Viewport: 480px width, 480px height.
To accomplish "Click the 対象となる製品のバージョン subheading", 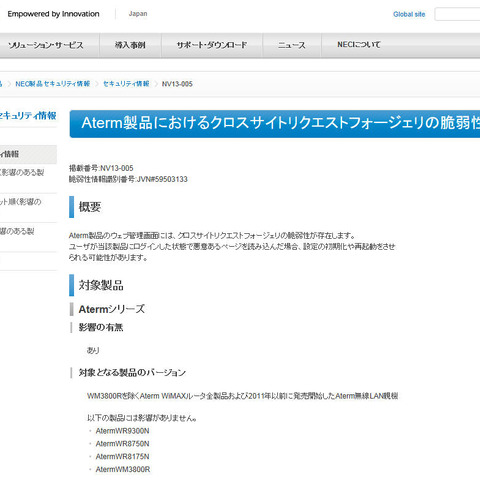I will point(132,372).
